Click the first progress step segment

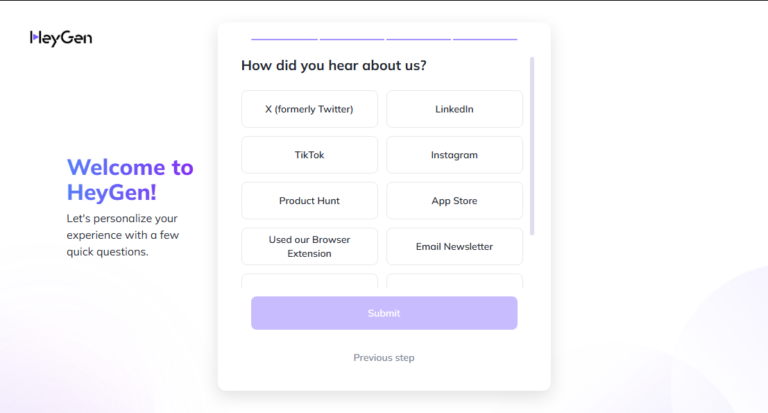click(x=284, y=39)
